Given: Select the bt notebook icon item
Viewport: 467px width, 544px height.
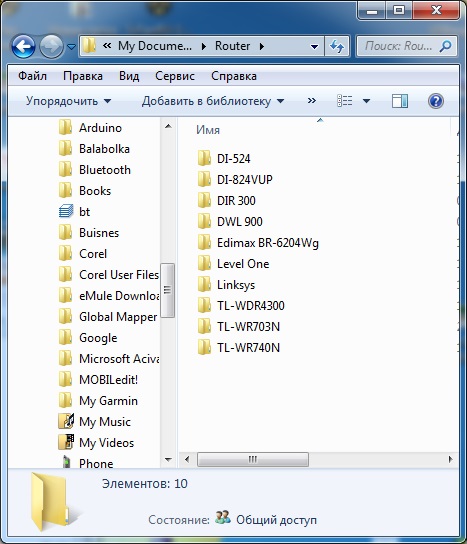Looking at the screenshot, I should 66,211.
